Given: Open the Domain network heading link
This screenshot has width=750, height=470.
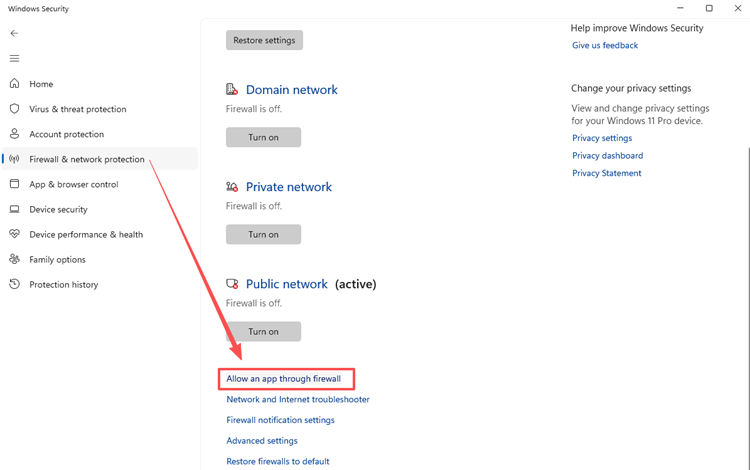Looking at the screenshot, I should tap(291, 89).
